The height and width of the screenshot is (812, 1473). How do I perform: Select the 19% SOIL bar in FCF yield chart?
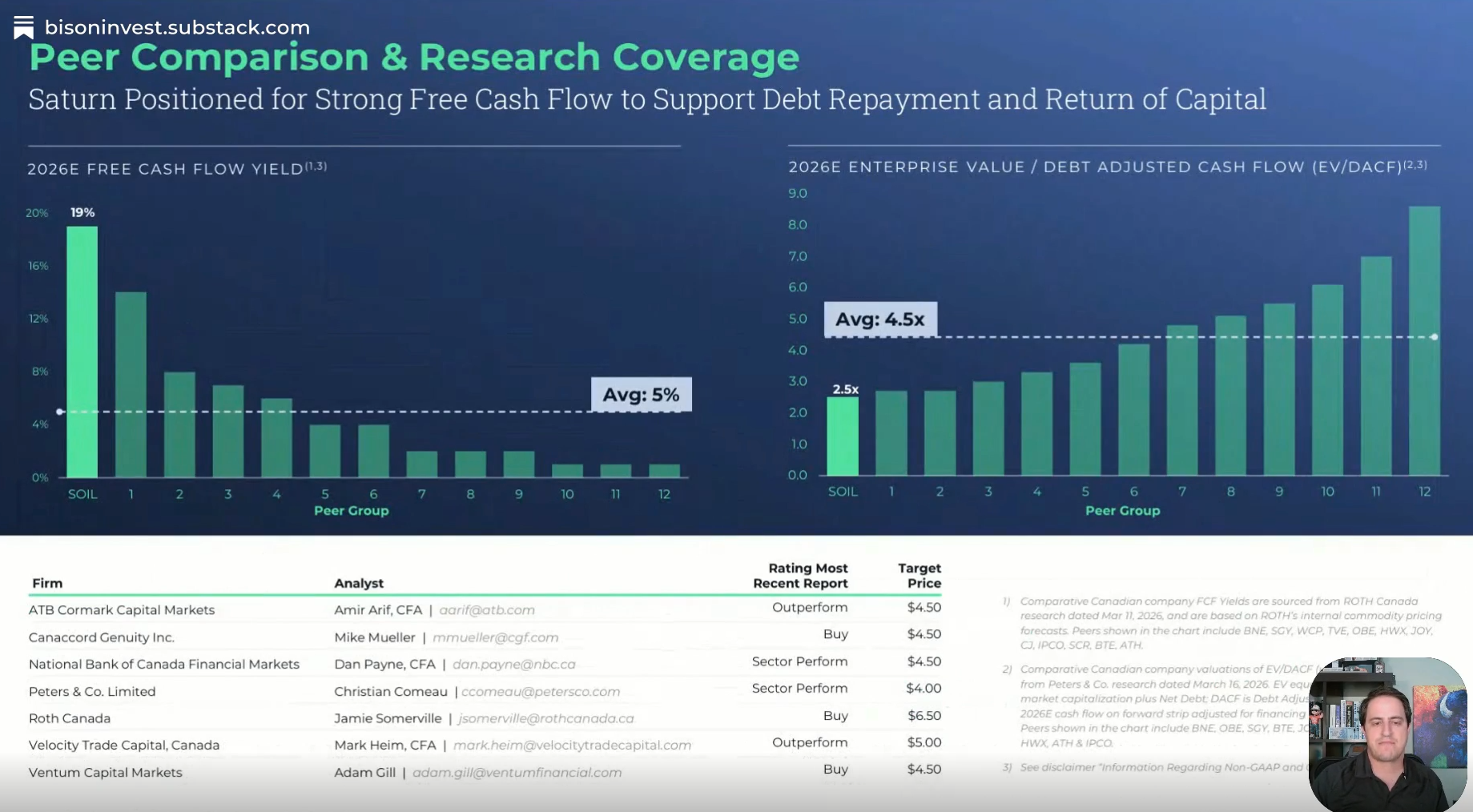(82, 352)
